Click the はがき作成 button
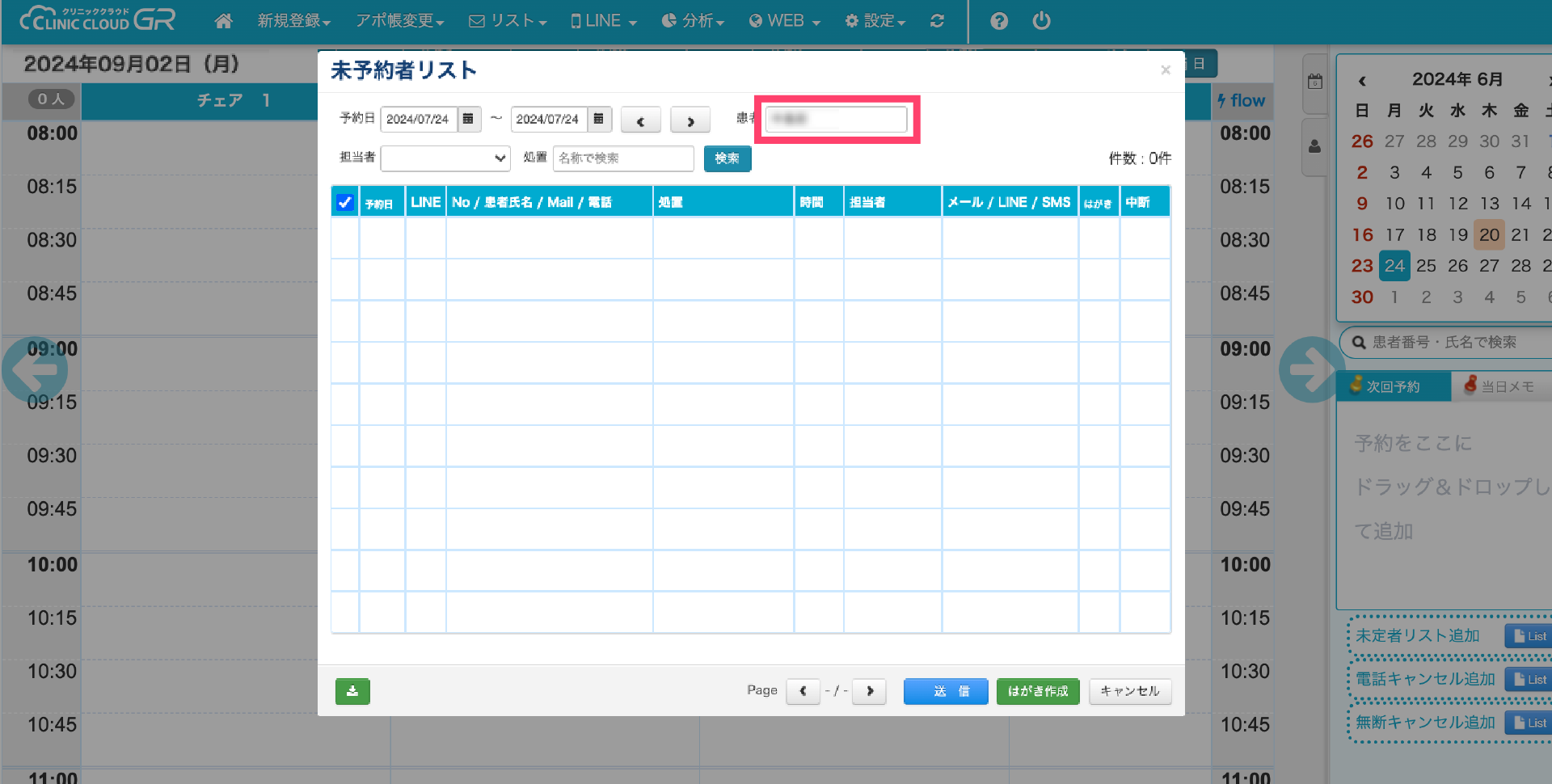 coord(1037,691)
